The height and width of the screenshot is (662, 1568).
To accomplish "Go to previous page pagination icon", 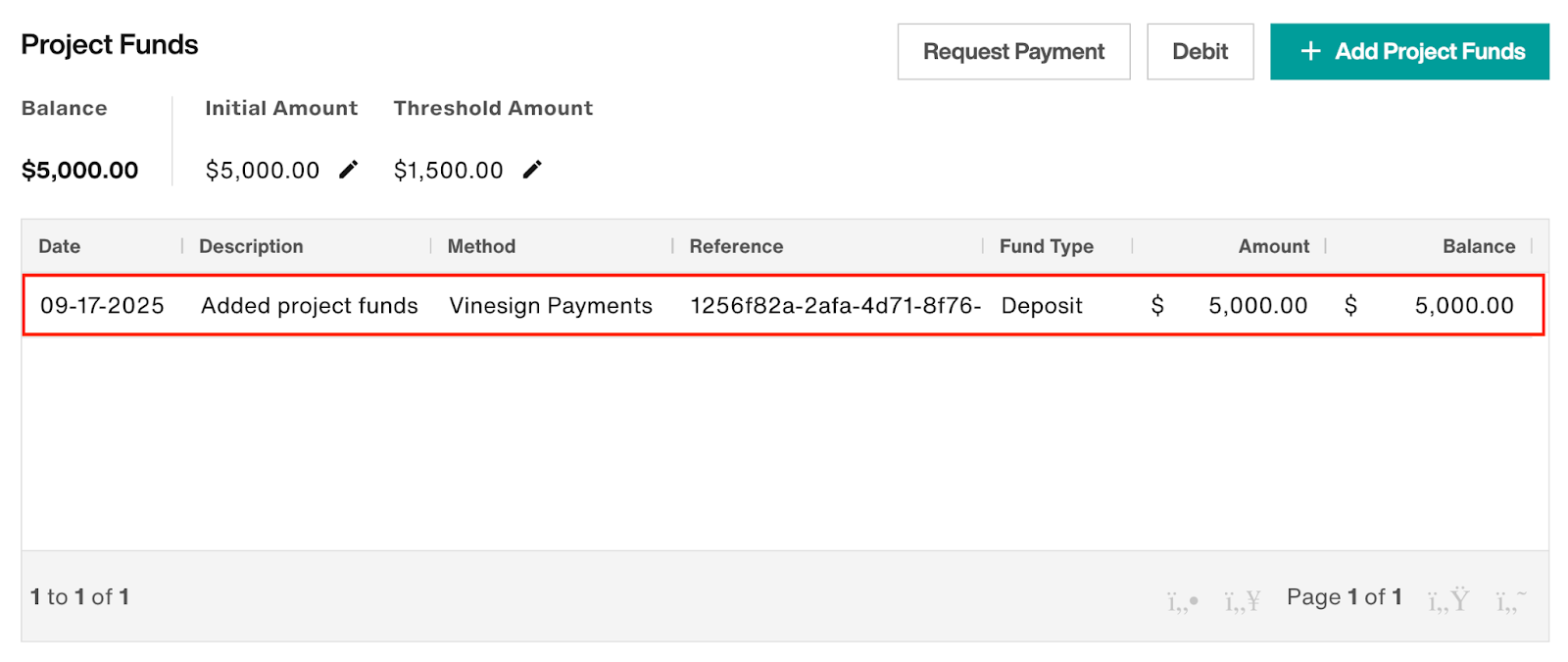I will [x=1242, y=599].
